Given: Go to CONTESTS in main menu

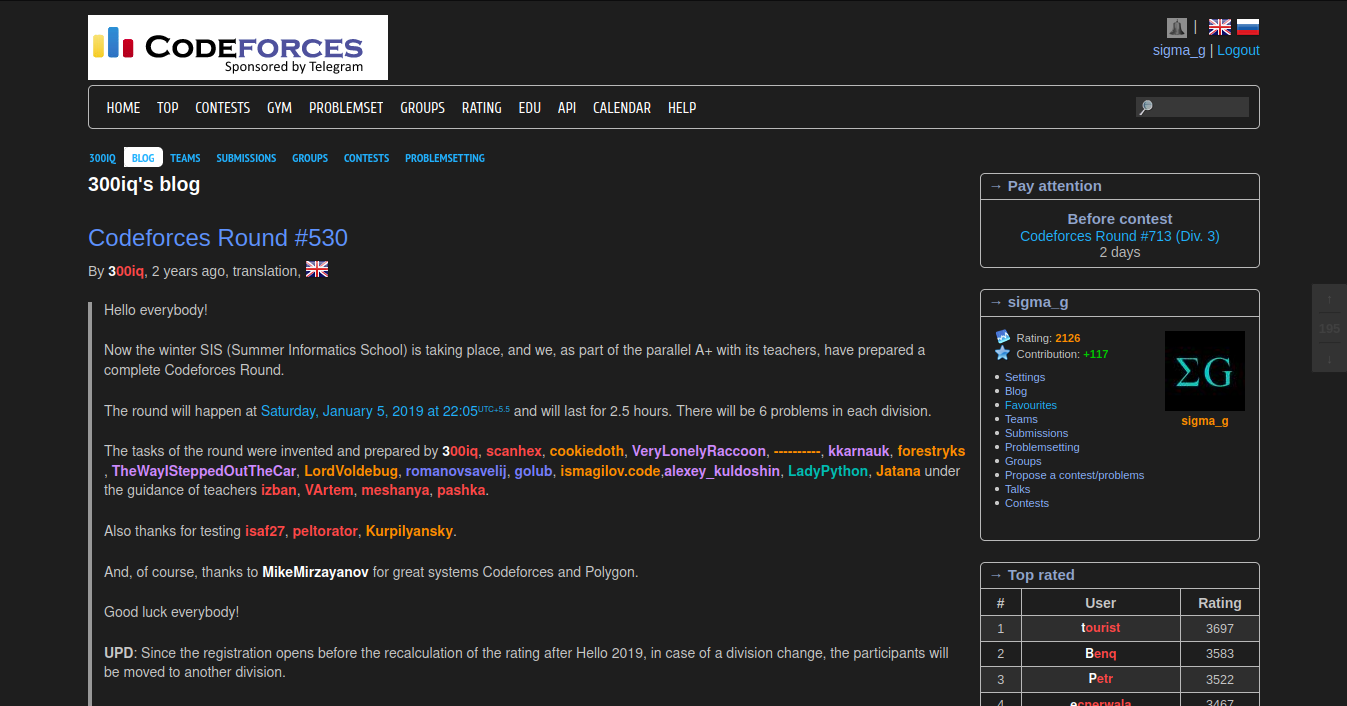Looking at the screenshot, I should tap(222, 107).
